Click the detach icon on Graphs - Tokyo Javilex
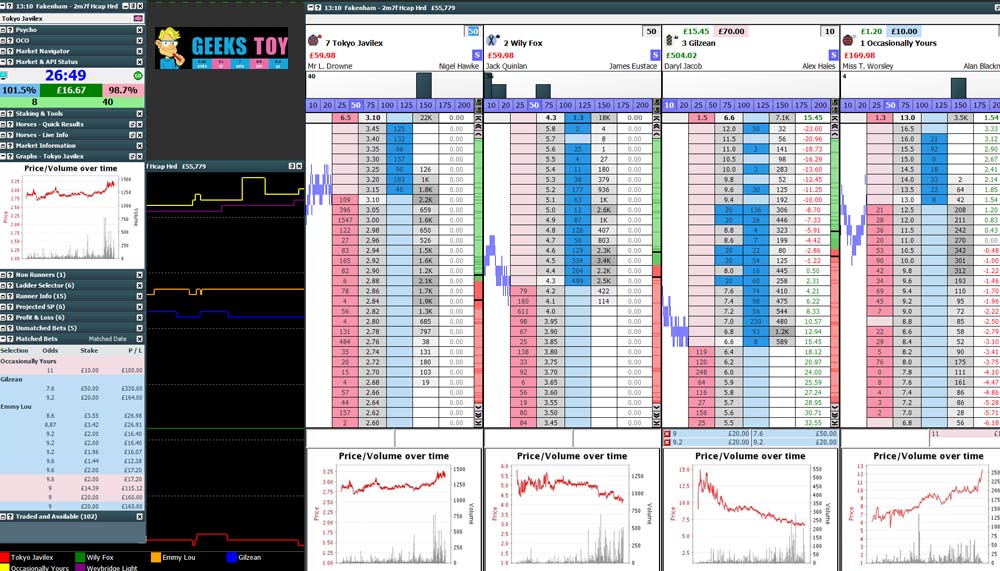Image resolution: width=1000 pixels, height=571 pixels. point(132,156)
